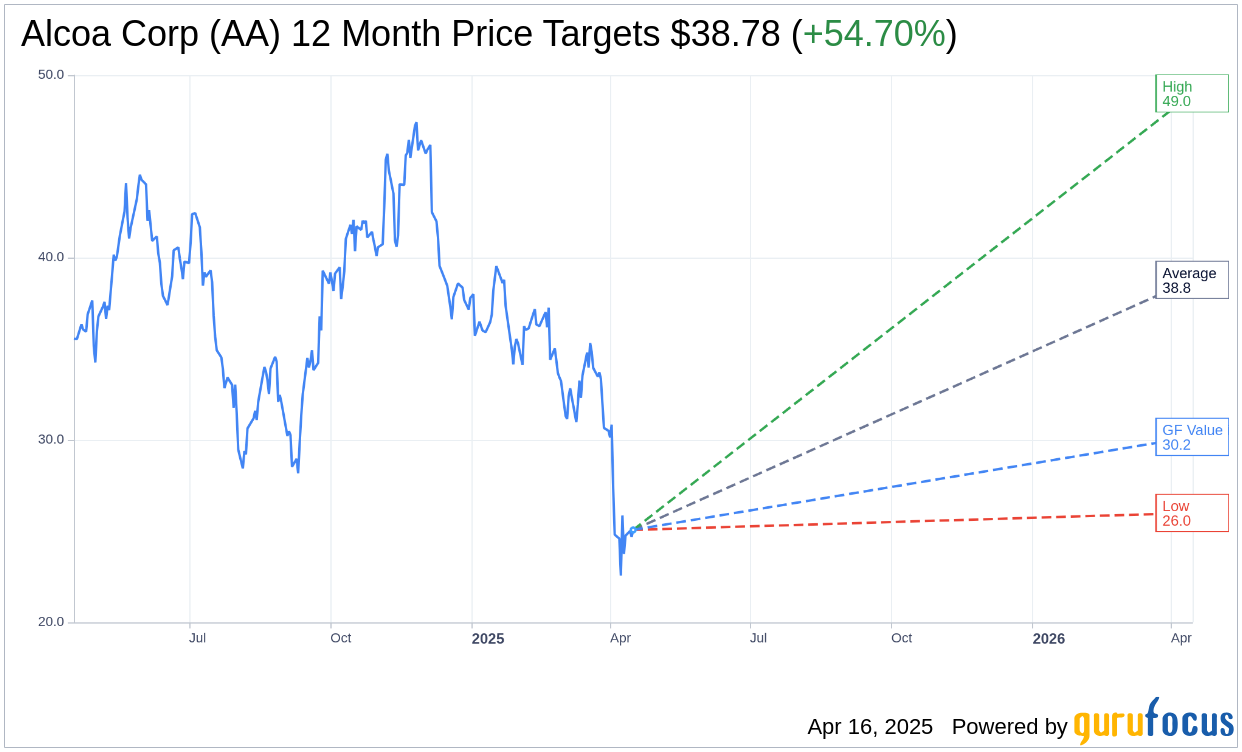Click the green dashed High projection line

coord(900,320)
